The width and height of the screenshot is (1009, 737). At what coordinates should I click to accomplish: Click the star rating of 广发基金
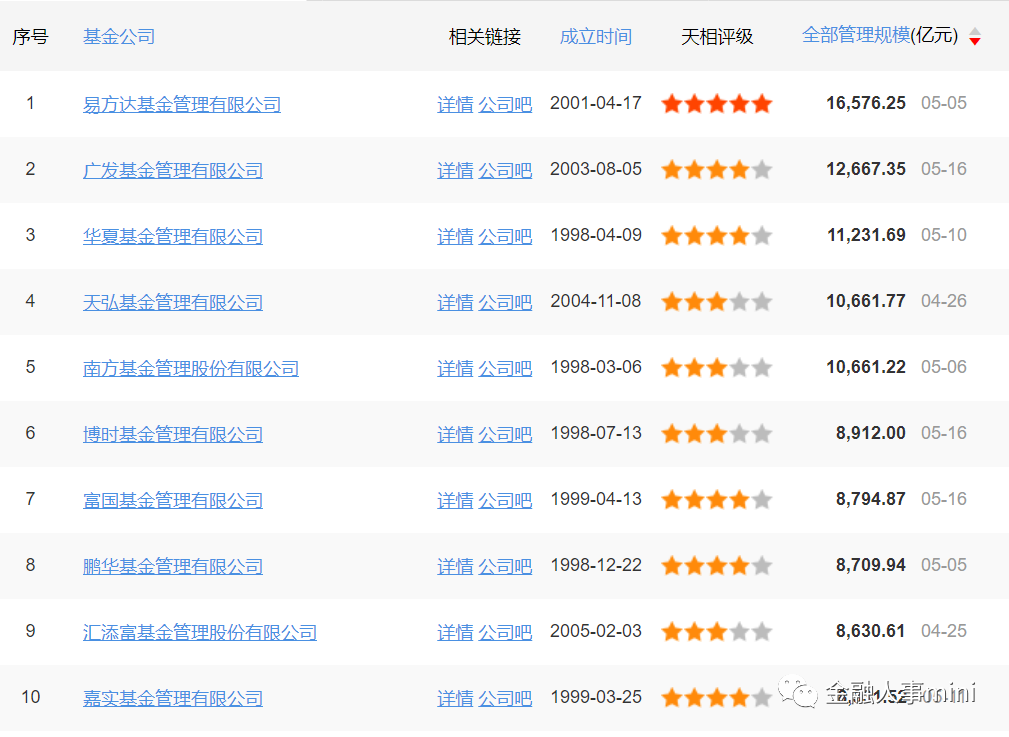tap(717, 170)
